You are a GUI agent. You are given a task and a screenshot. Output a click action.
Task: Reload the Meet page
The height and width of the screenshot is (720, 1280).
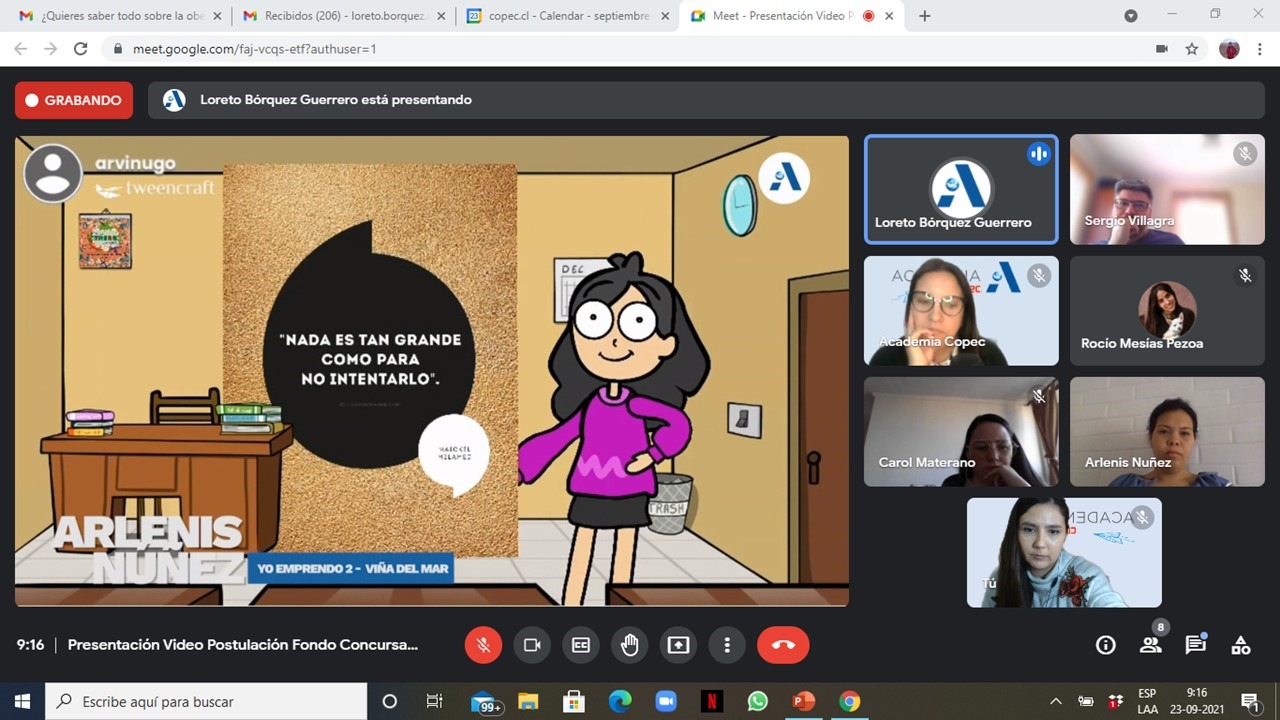(81, 48)
